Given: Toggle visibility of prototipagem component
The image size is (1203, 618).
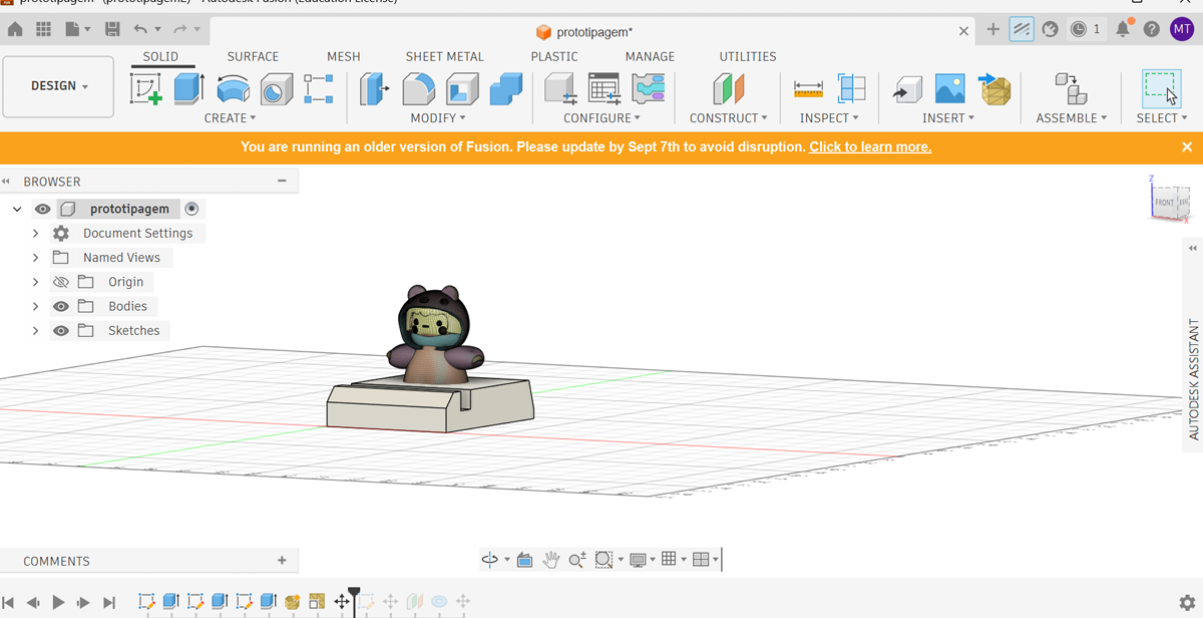Looking at the screenshot, I should (x=42, y=209).
